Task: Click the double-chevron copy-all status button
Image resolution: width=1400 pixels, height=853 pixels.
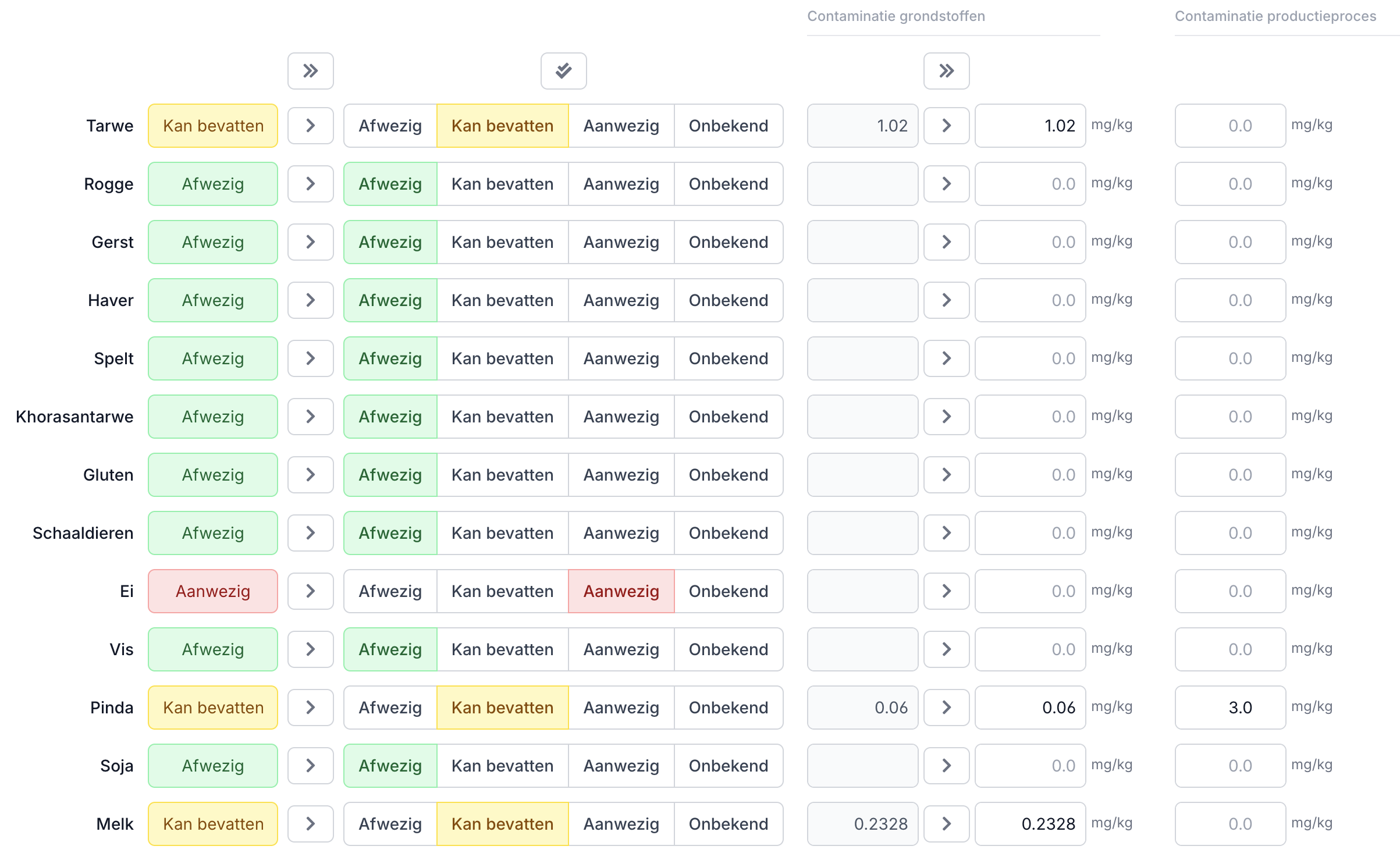Action: [x=310, y=71]
